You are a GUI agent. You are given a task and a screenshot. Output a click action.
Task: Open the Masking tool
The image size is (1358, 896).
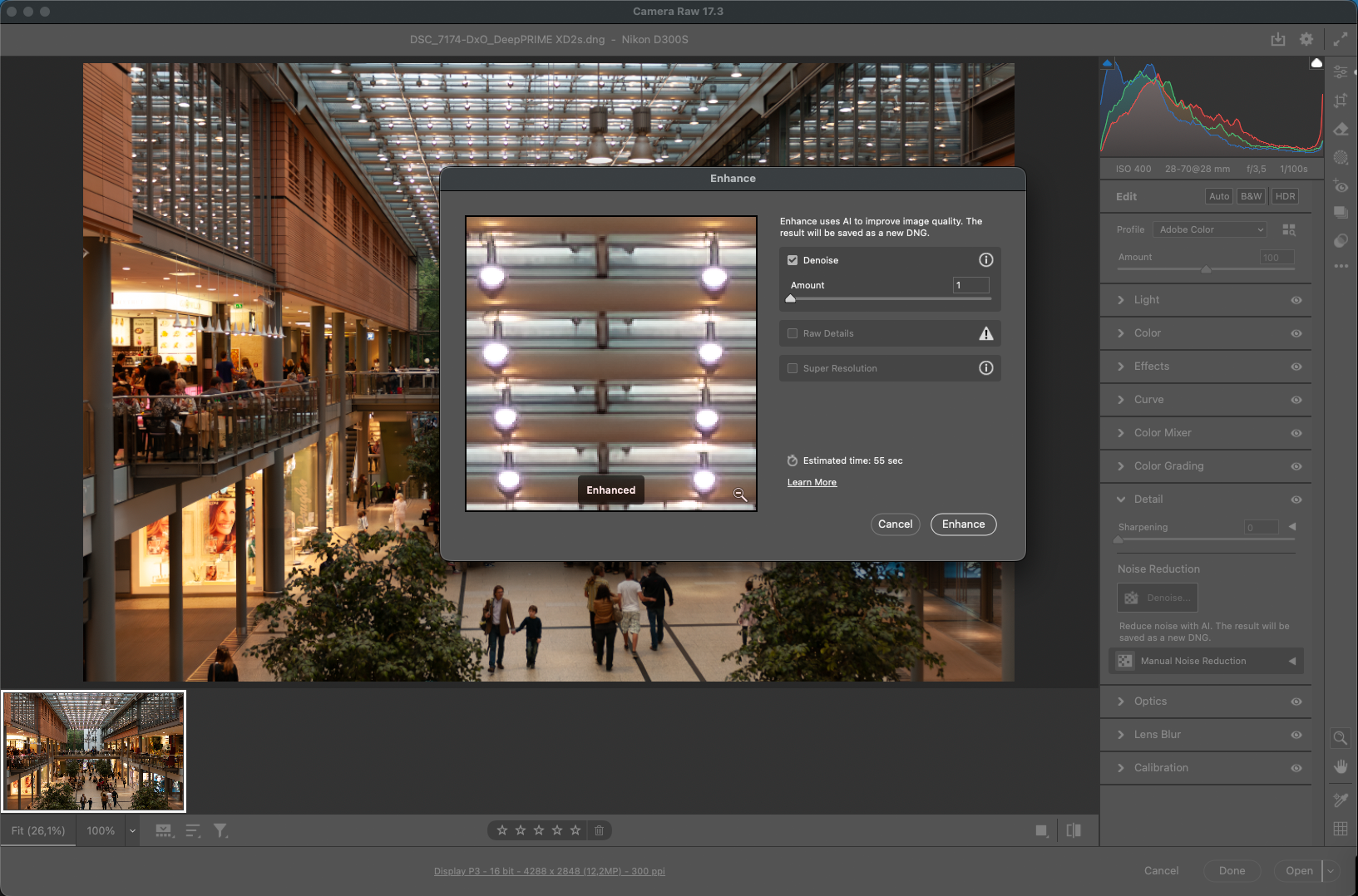click(x=1341, y=158)
